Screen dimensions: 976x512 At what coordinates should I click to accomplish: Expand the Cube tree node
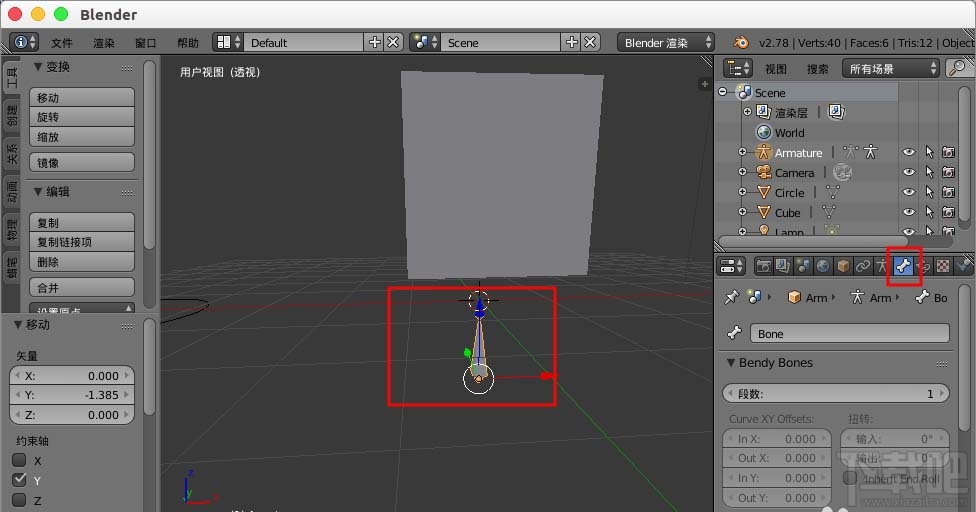pos(742,212)
